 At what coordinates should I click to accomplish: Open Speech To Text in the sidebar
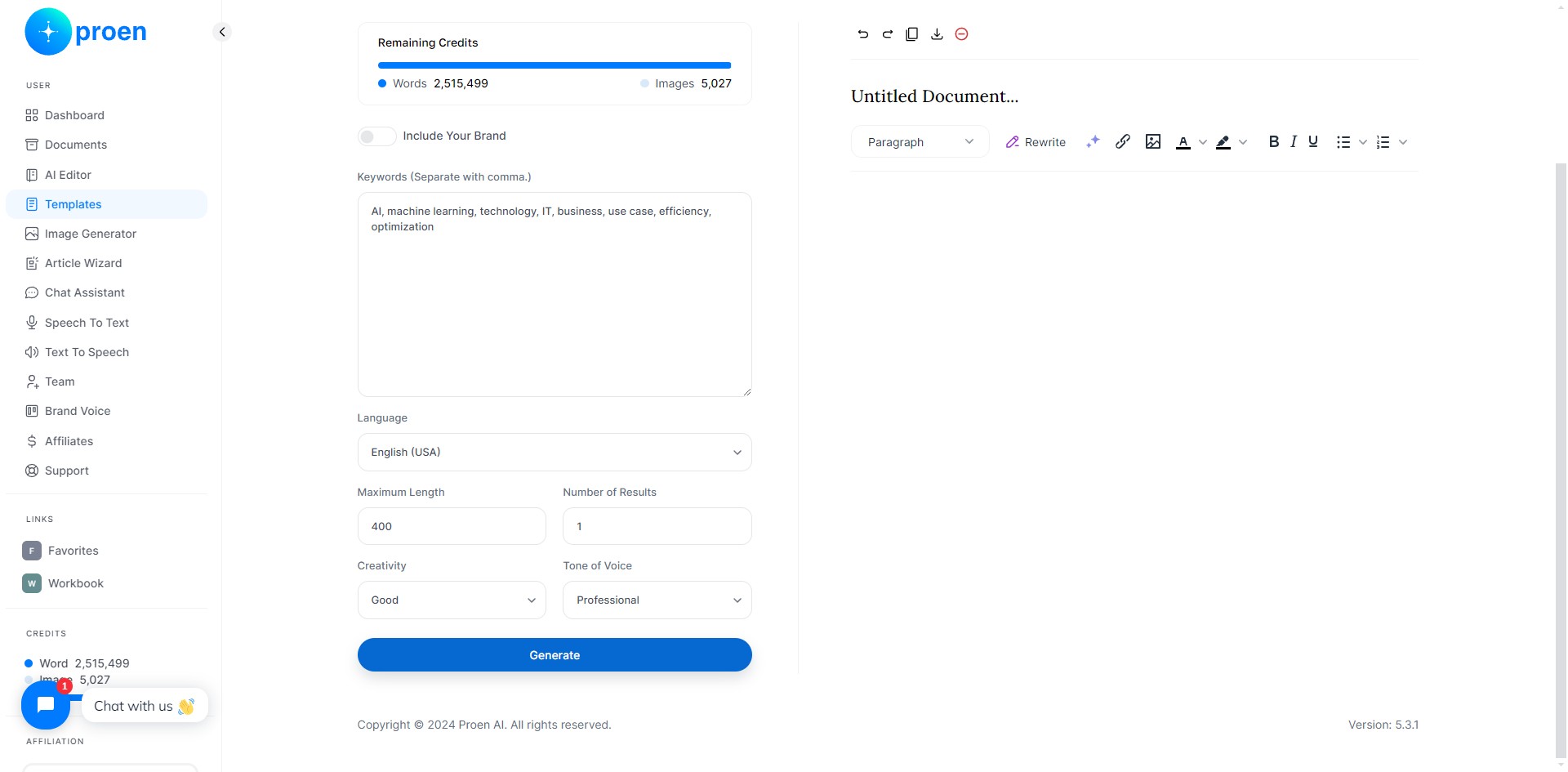coord(106,323)
